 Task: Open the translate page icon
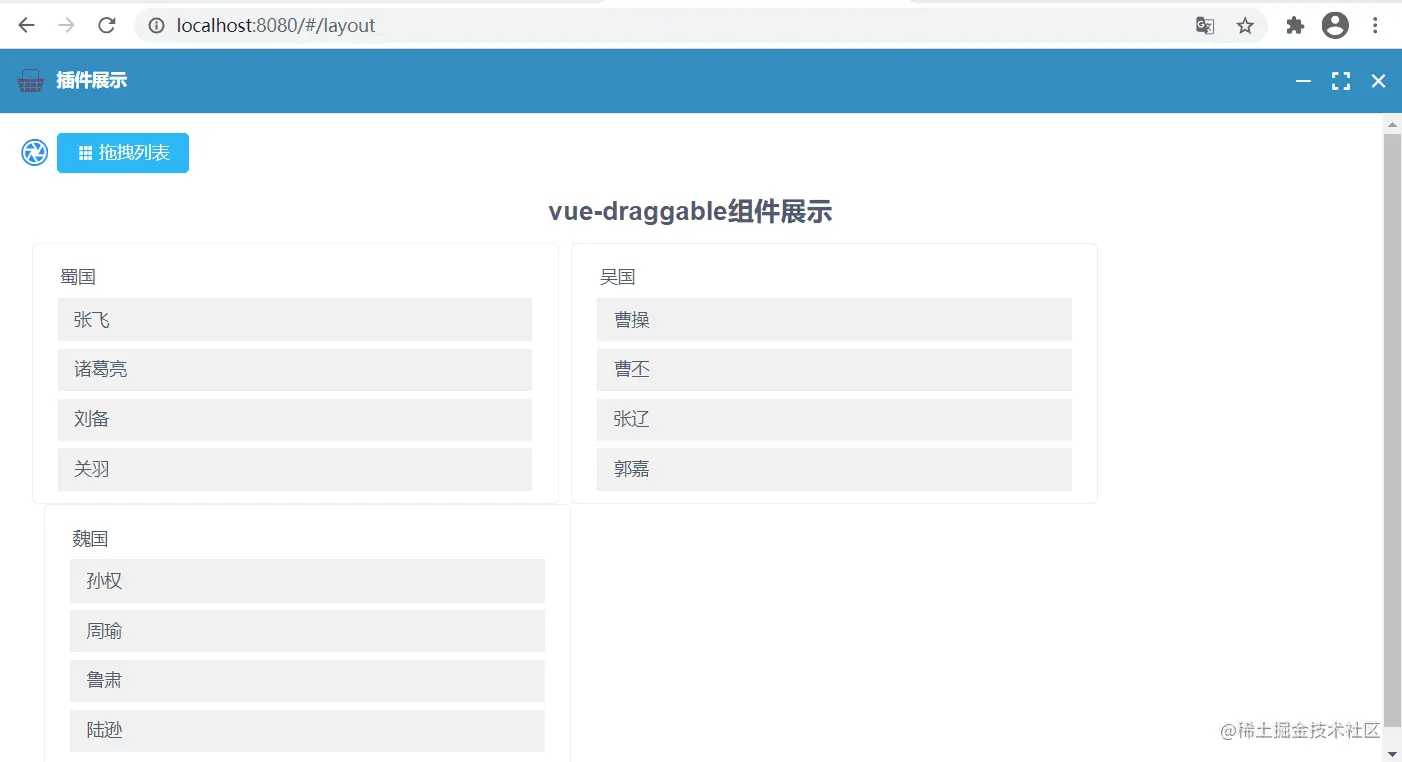(1205, 26)
